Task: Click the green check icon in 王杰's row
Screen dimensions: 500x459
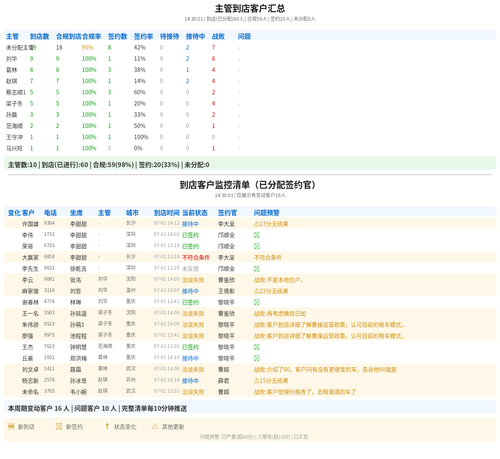Action: (x=257, y=347)
